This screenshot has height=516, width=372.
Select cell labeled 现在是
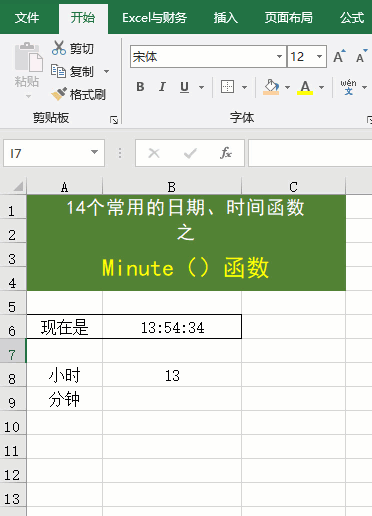pos(64,327)
